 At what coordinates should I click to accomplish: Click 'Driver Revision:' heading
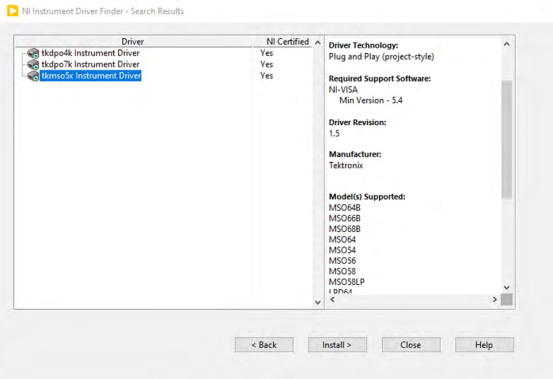pos(357,122)
